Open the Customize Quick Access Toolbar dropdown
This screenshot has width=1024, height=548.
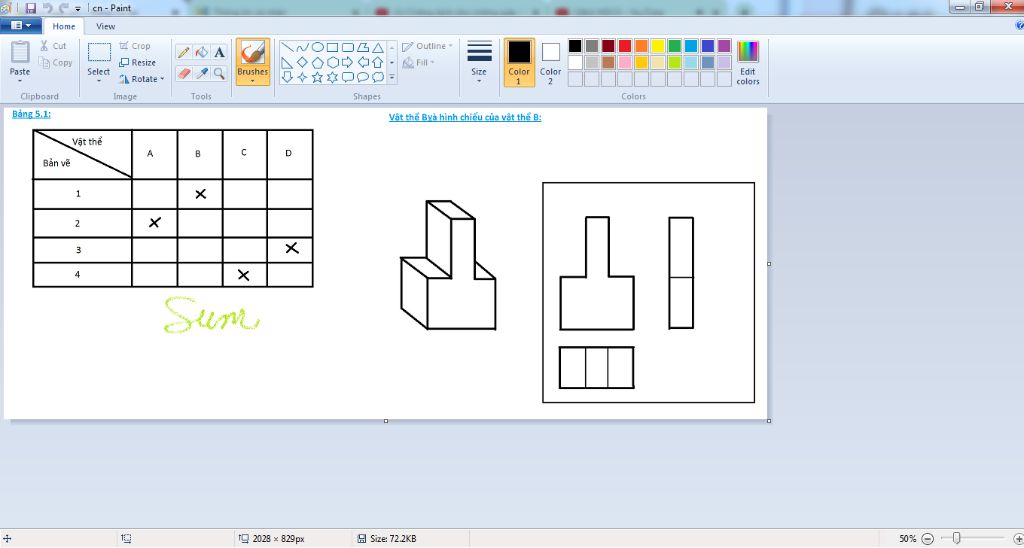point(78,8)
